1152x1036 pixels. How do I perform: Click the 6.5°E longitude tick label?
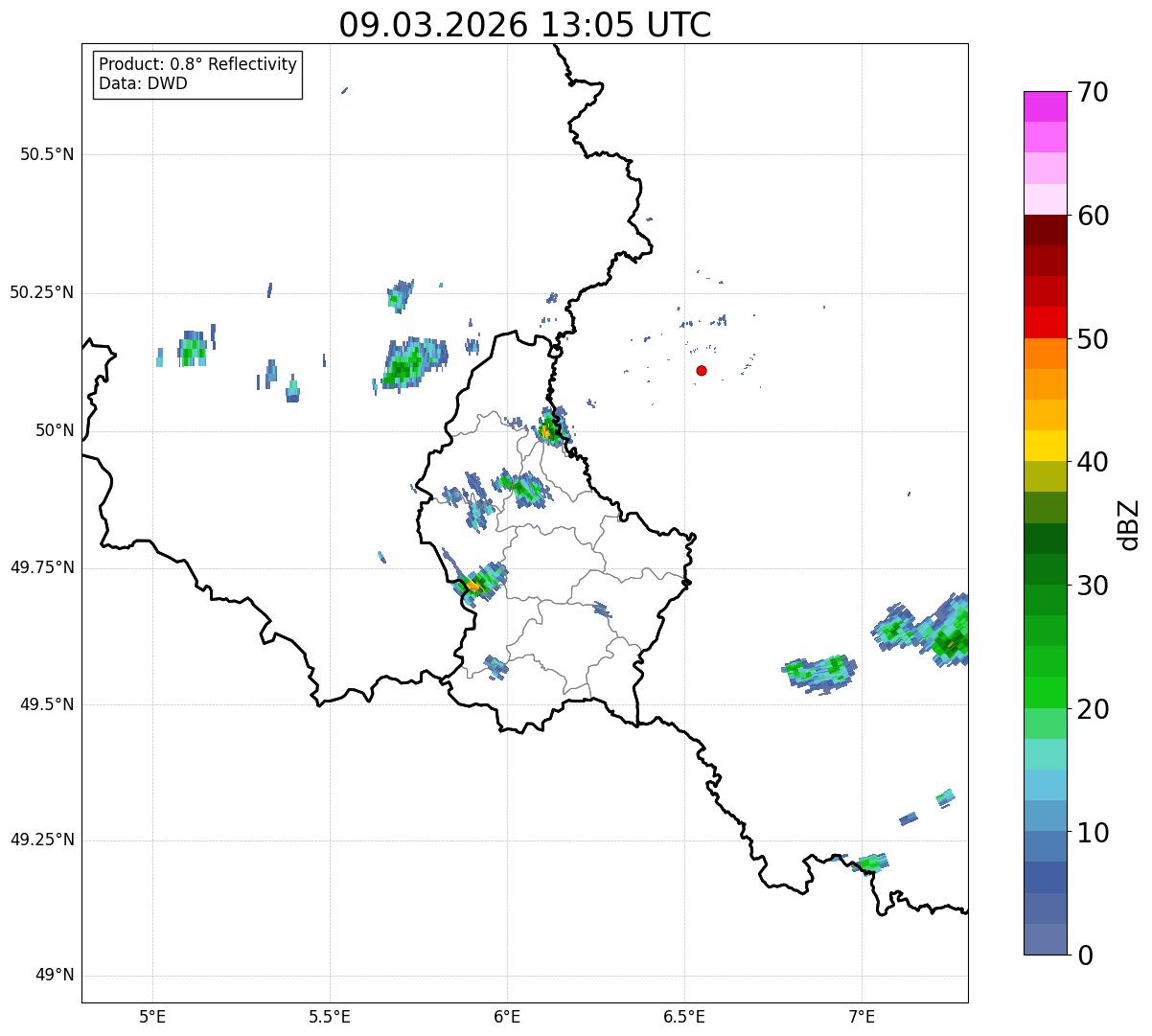click(x=684, y=1016)
